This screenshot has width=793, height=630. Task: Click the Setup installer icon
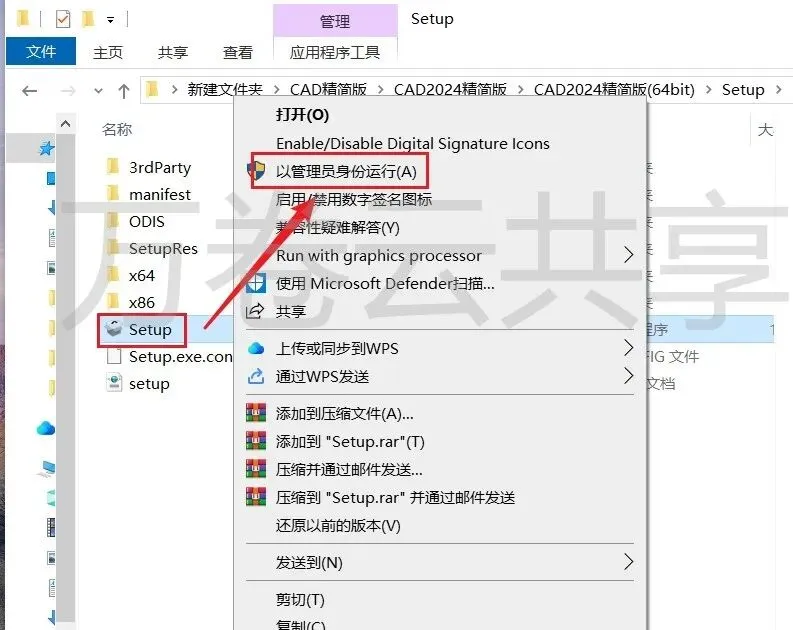(x=114, y=329)
